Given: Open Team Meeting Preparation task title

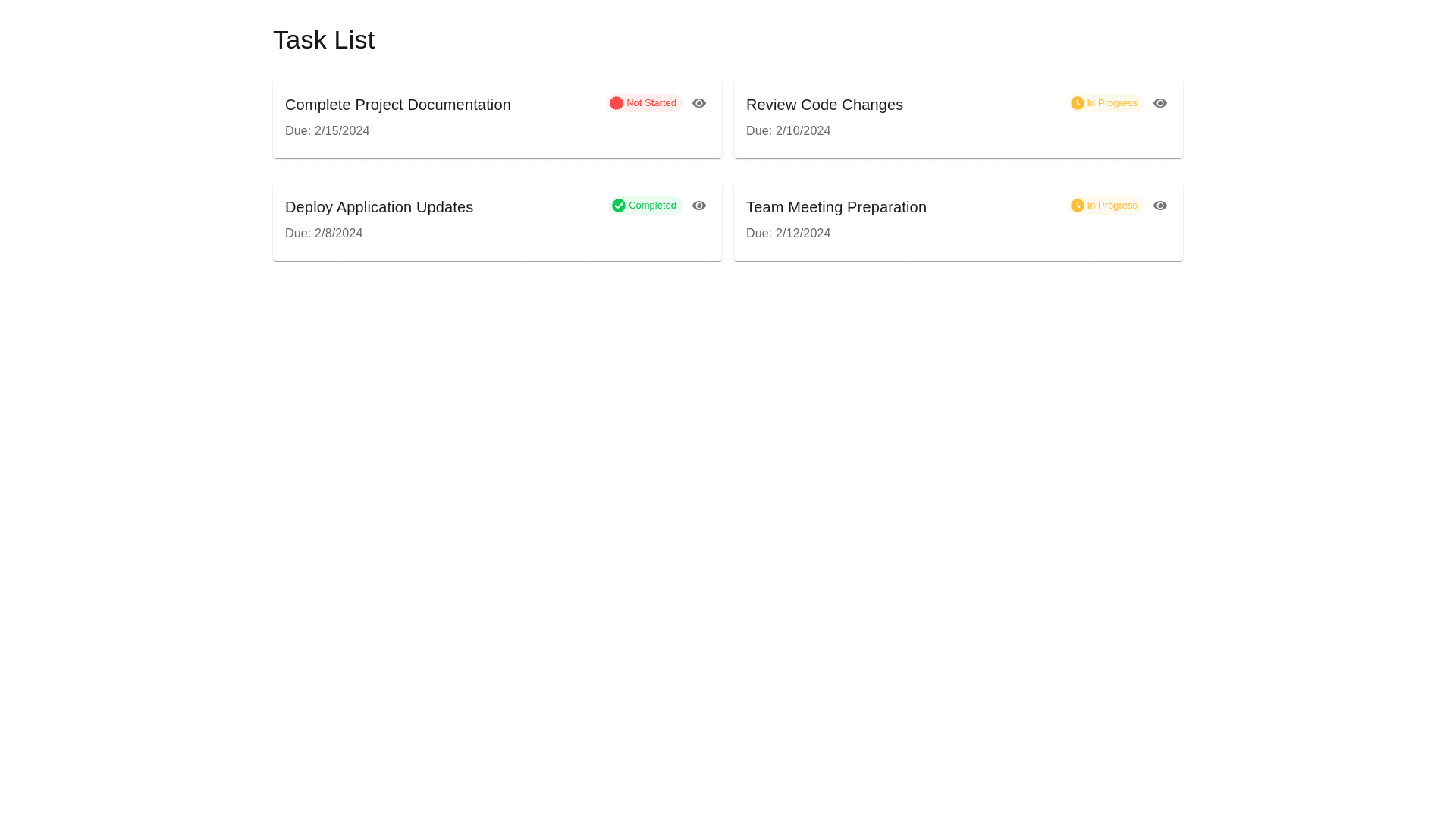Looking at the screenshot, I should (x=836, y=207).
